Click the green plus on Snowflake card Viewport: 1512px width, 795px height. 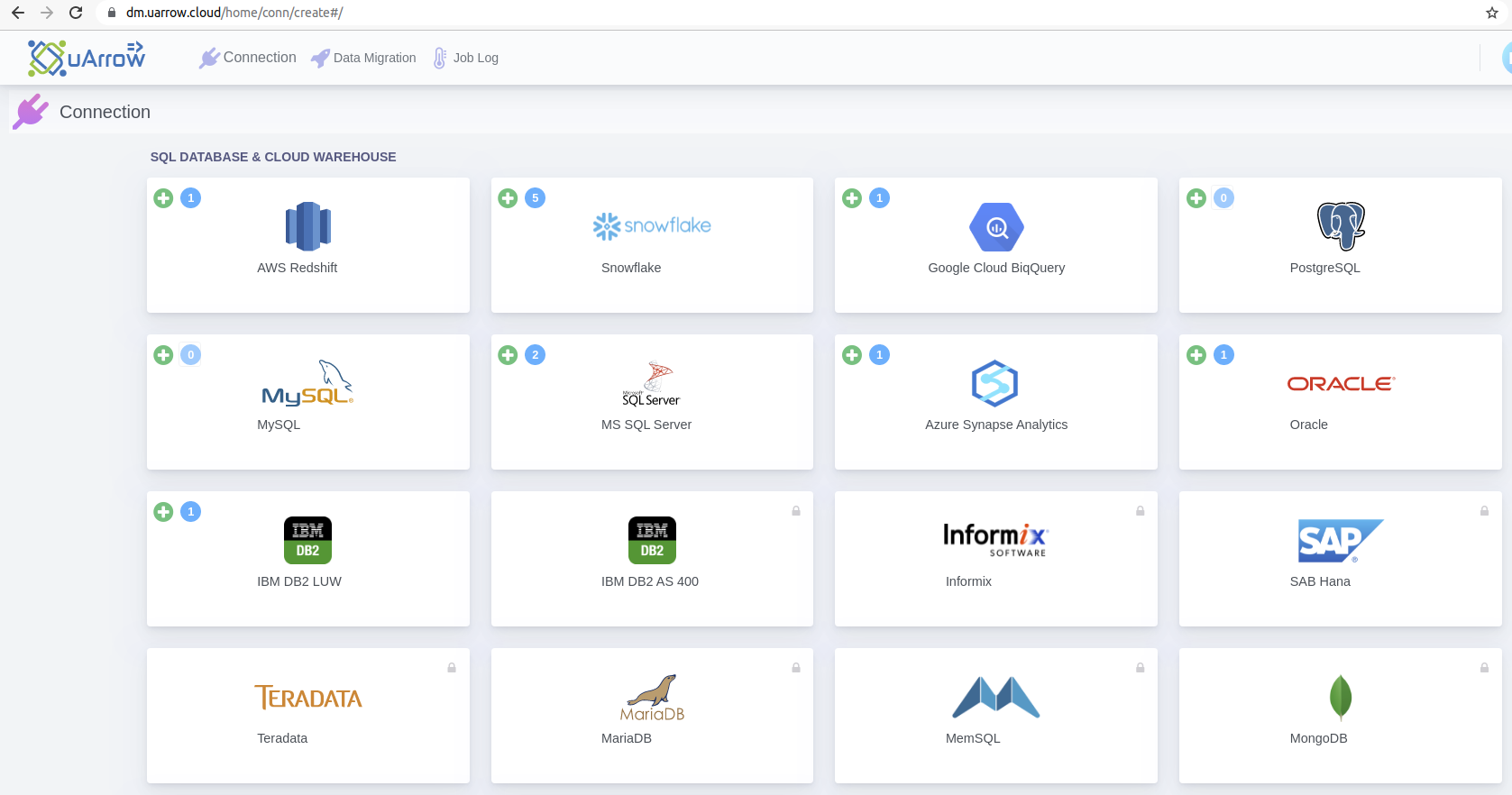pos(508,198)
